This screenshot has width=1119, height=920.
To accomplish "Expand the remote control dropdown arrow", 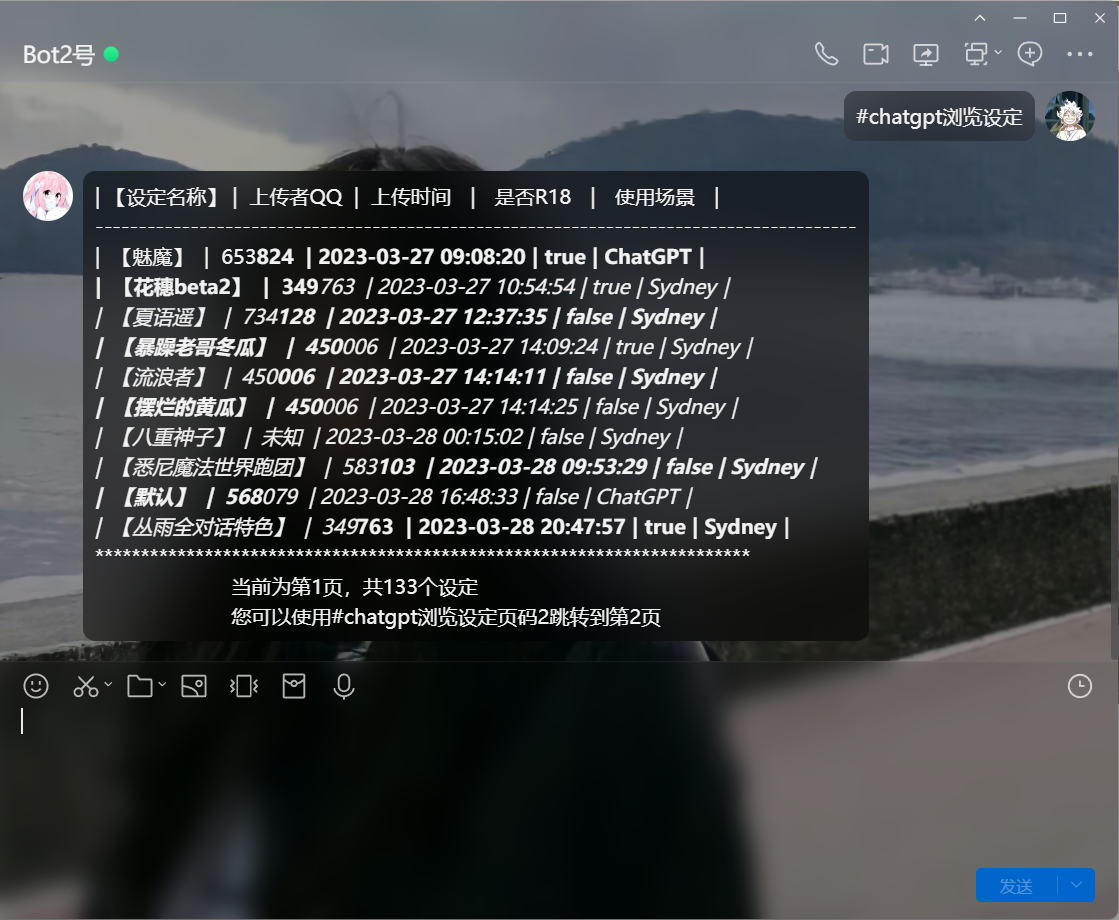I will pos(998,53).
